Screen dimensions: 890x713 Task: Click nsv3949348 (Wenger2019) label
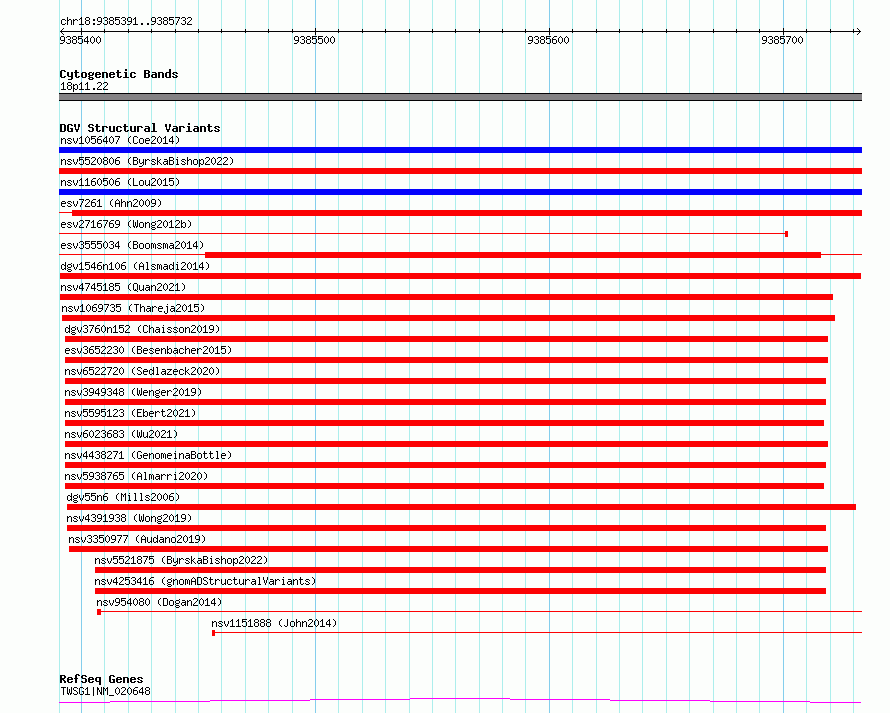coord(133,392)
